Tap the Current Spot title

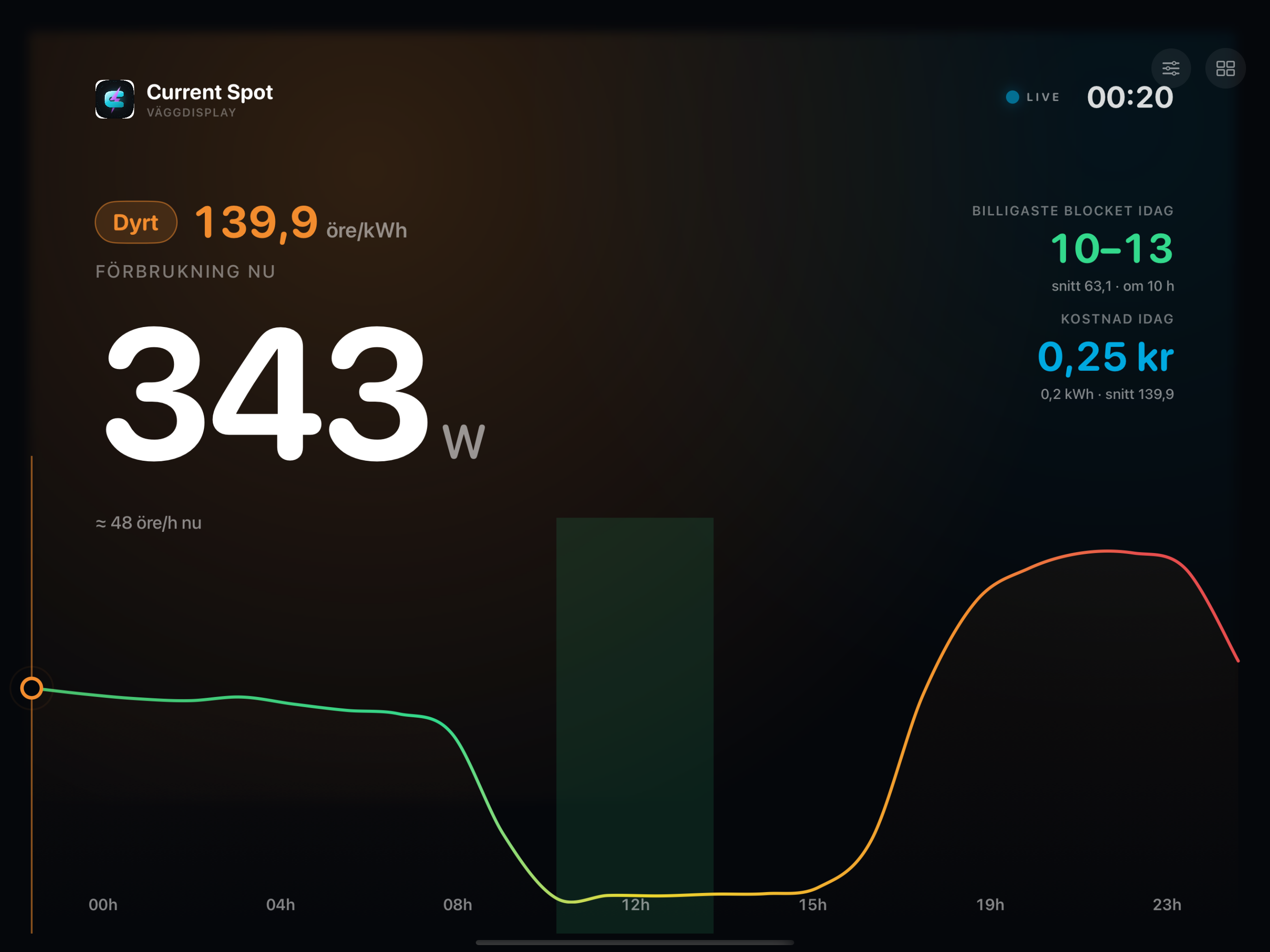pyautogui.click(x=210, y=92)
